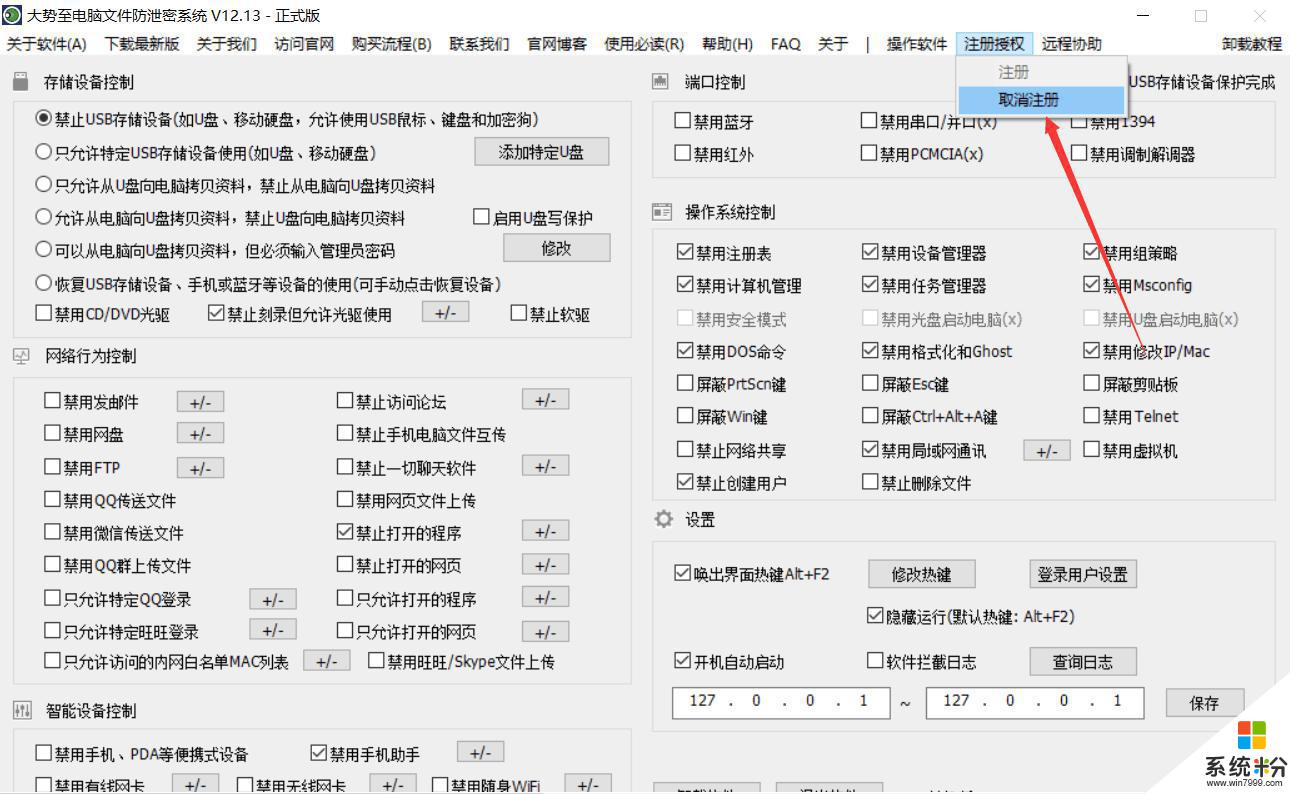Screen dimensions: 1290x794
Task: Toggle 禁用蓝牙 checkbox
Action: pyautogui.click(x=683, y=121)
